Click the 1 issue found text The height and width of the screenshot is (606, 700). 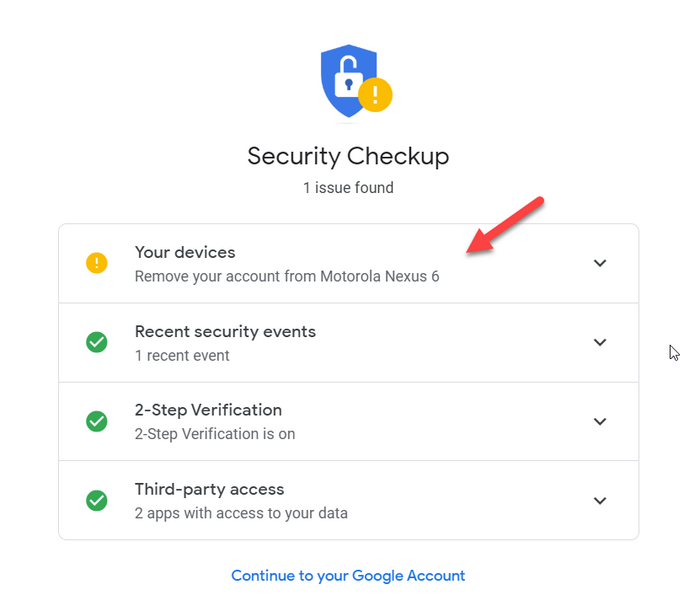click(348, 187)
